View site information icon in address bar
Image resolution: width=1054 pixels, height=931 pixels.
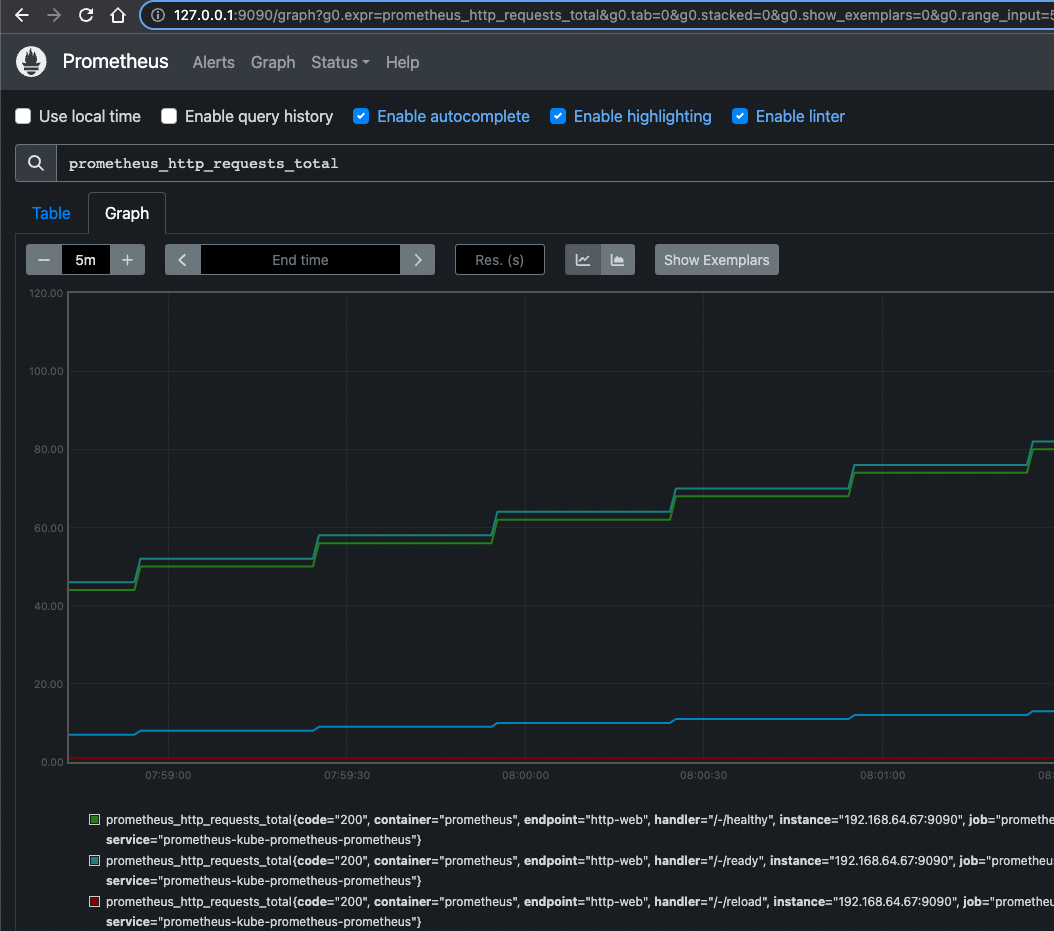pos(158,15)
